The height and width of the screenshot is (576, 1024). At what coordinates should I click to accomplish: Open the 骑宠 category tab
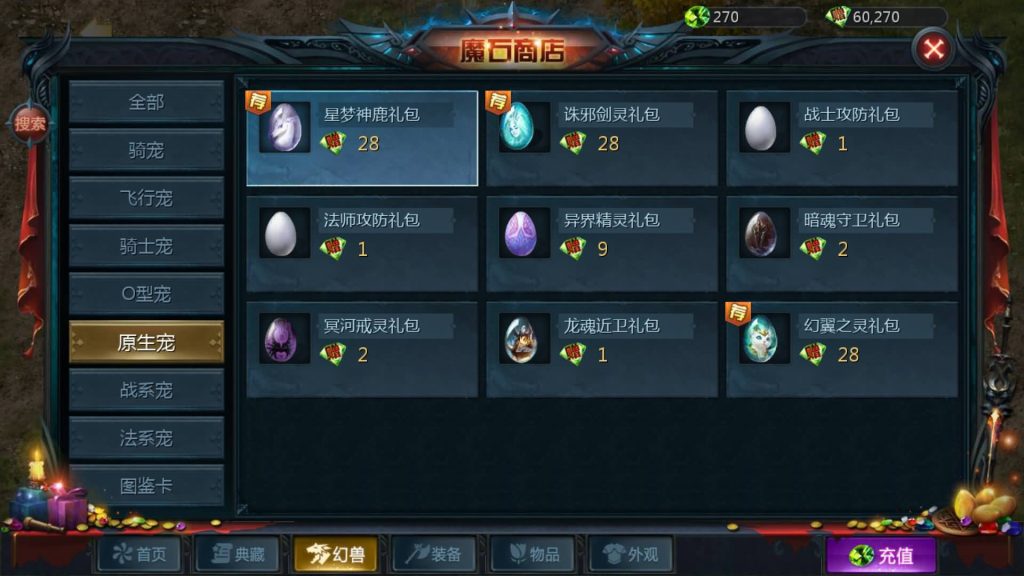(146, 150)
